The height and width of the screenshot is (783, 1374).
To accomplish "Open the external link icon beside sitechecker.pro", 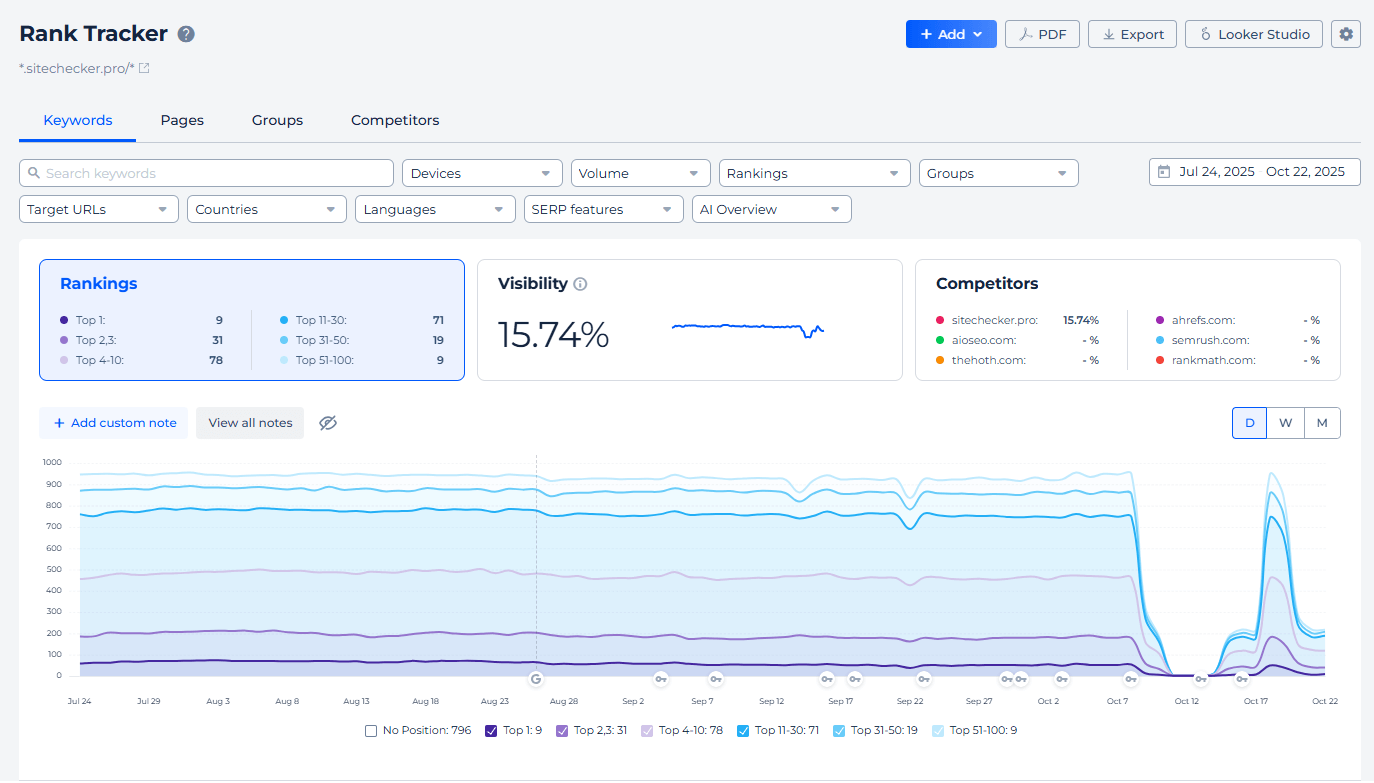I will (144, 68).
